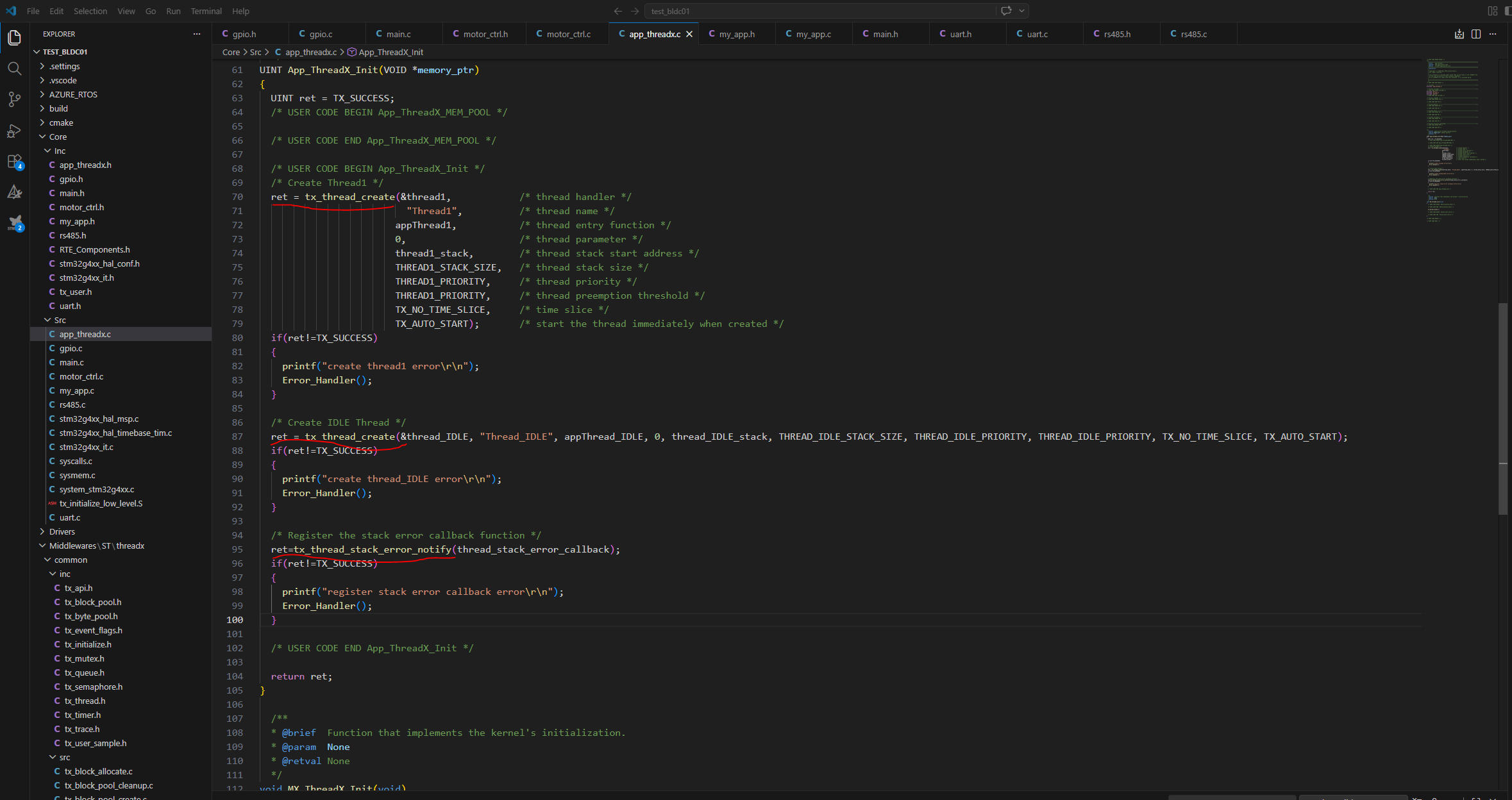Open the Search view in activity bar
Image resolution: width=1512 pixels, height=800 pixels.
pos(14,68)
